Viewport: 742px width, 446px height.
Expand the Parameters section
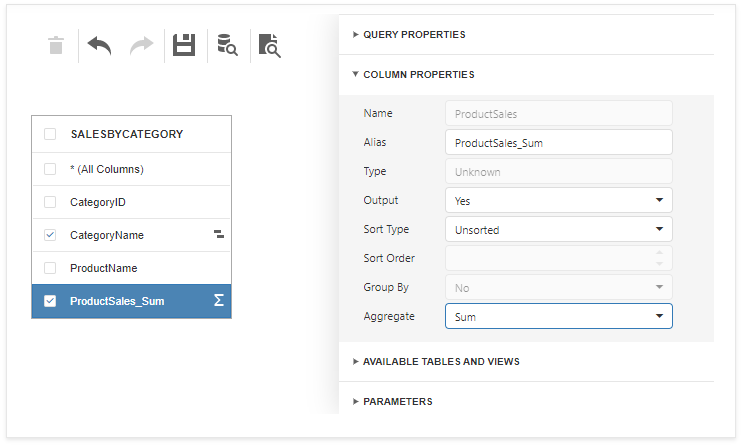click(x=397, y=402)
